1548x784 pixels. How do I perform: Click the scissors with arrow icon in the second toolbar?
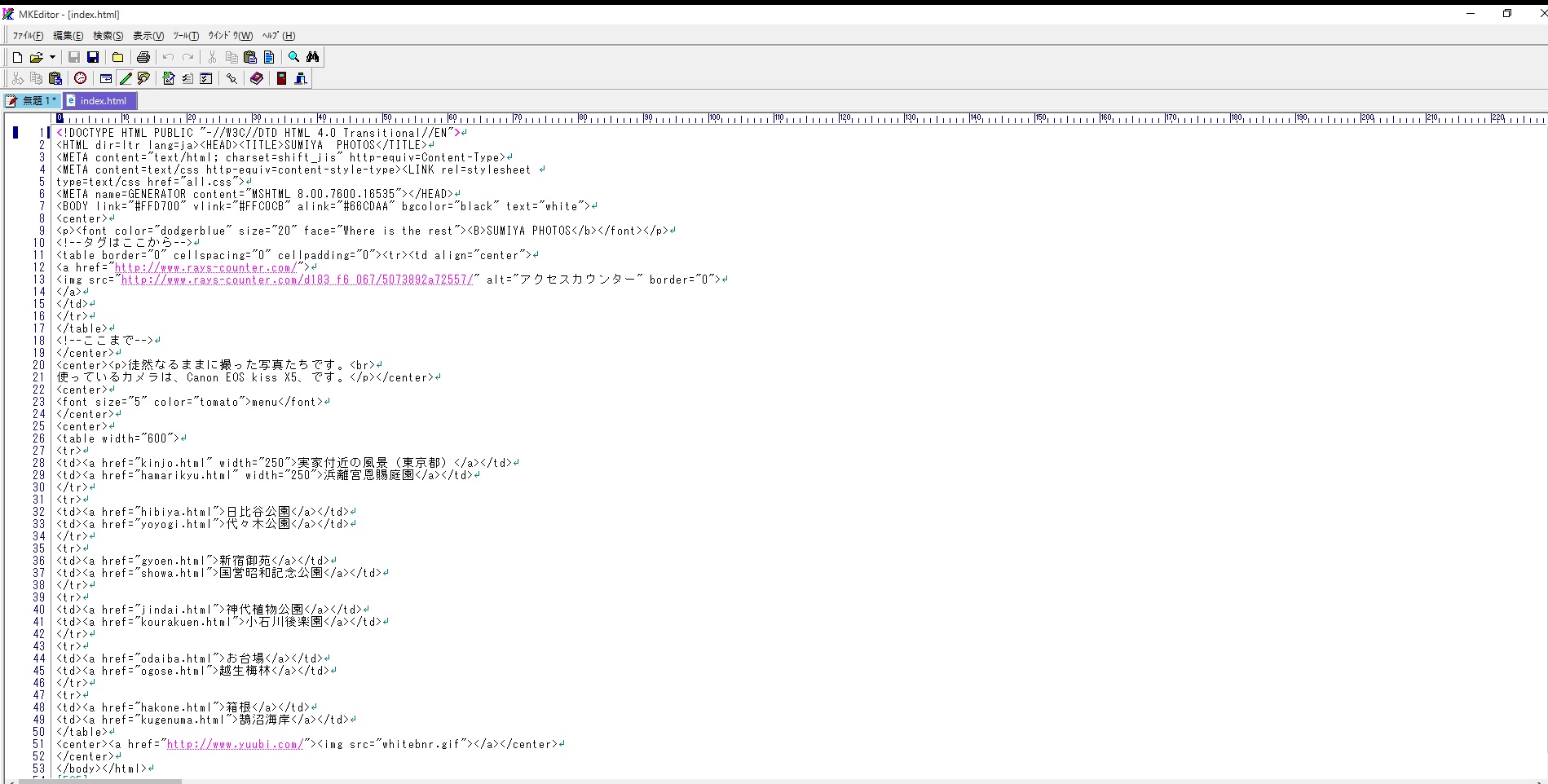[17, 78]
